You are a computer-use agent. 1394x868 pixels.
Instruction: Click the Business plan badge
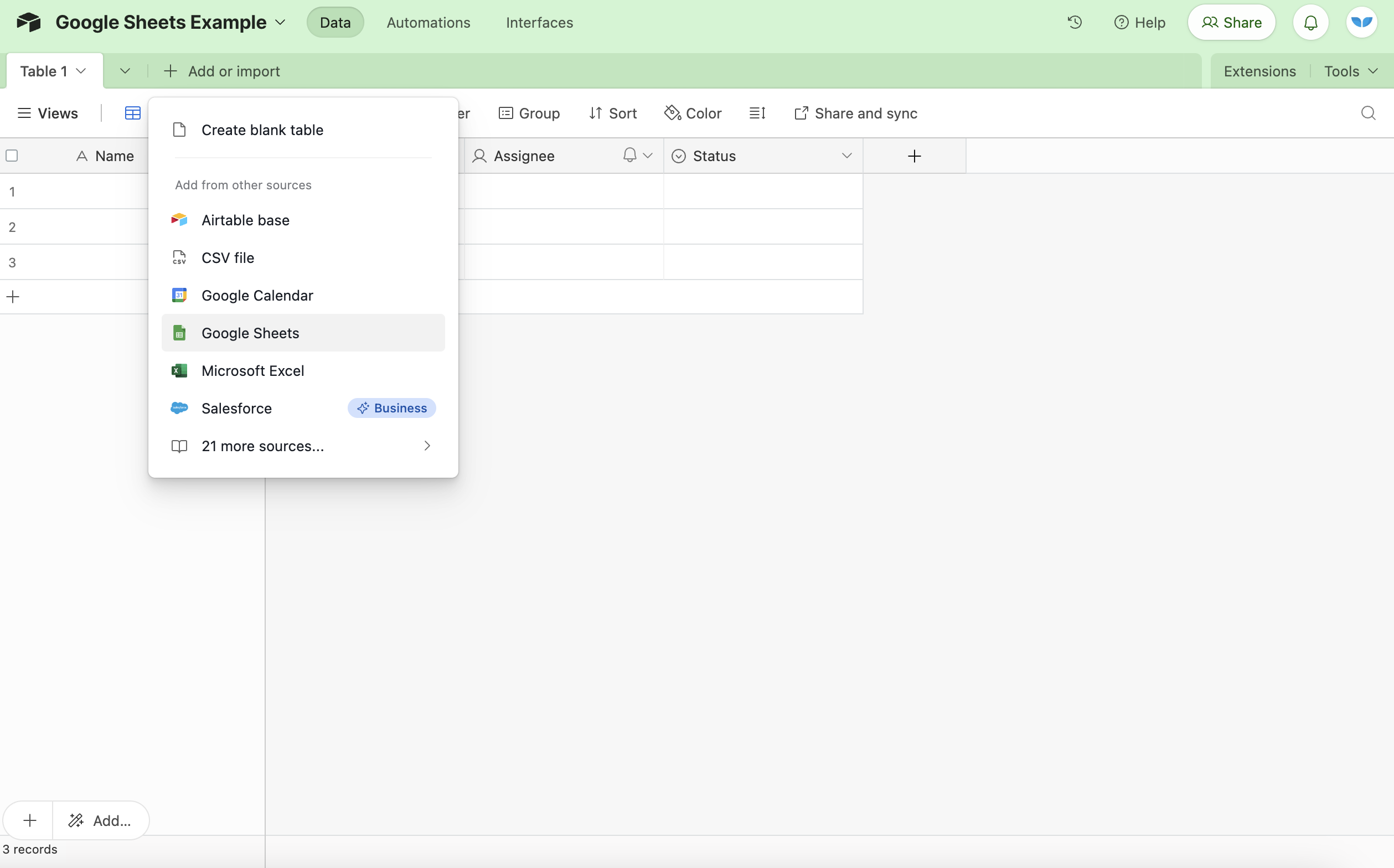391,408
